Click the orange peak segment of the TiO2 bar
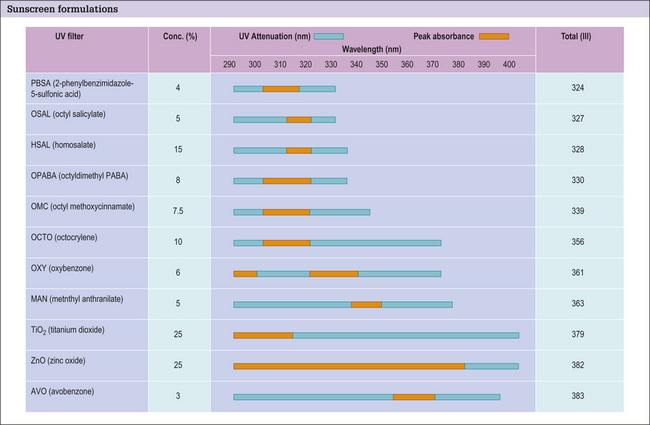The width and height of the screenshot is (650, 425). [x=263, y=335]
